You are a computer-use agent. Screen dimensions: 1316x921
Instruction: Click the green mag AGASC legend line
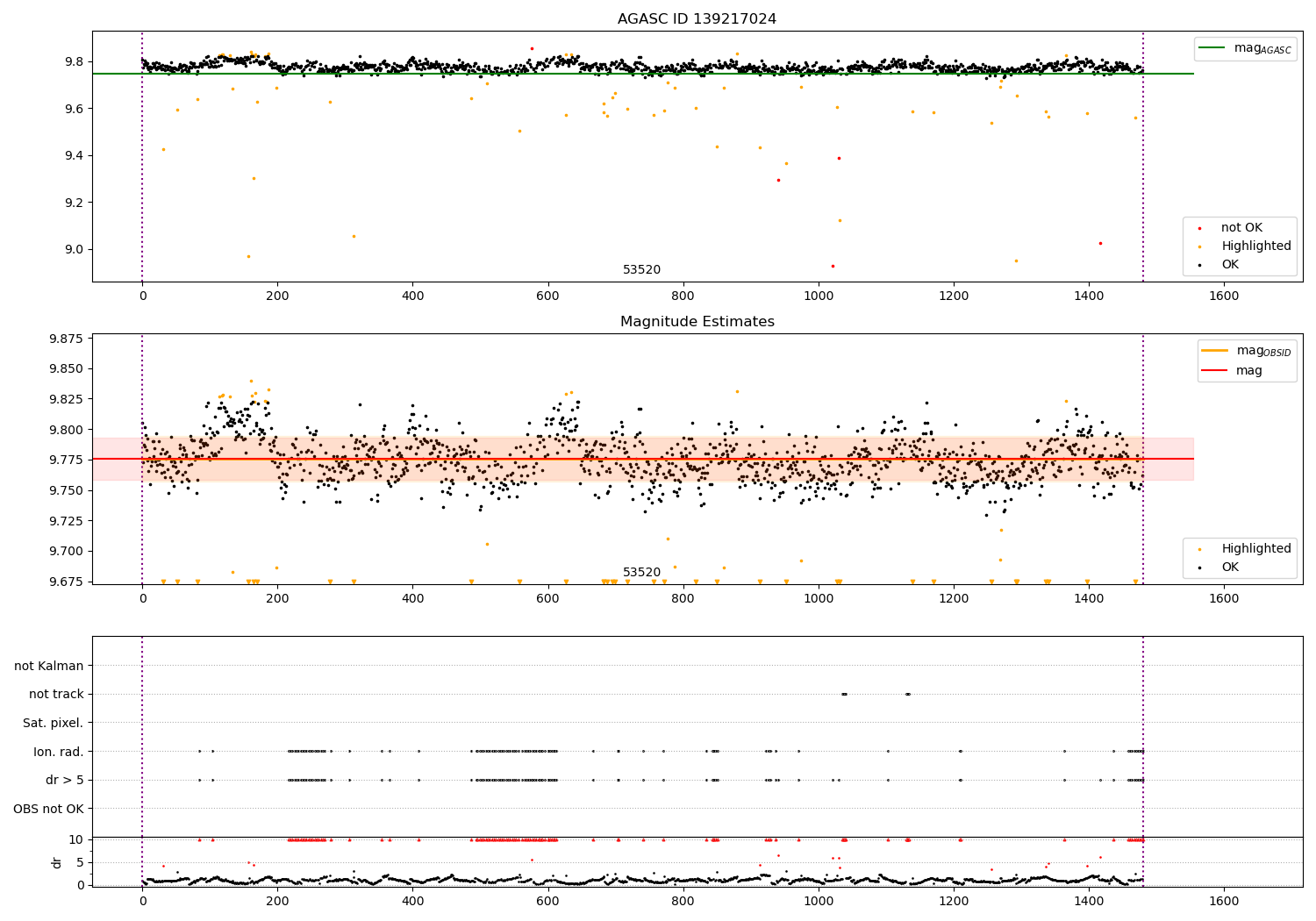[1212, 48]
